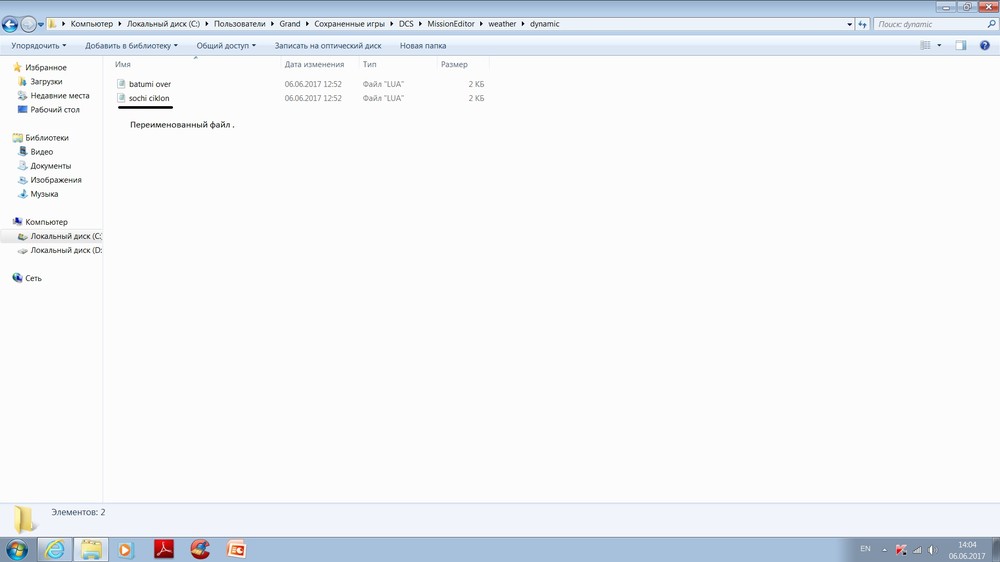Select the batumi over file
Screen dimensions: 1000x562
pos(150,84)
